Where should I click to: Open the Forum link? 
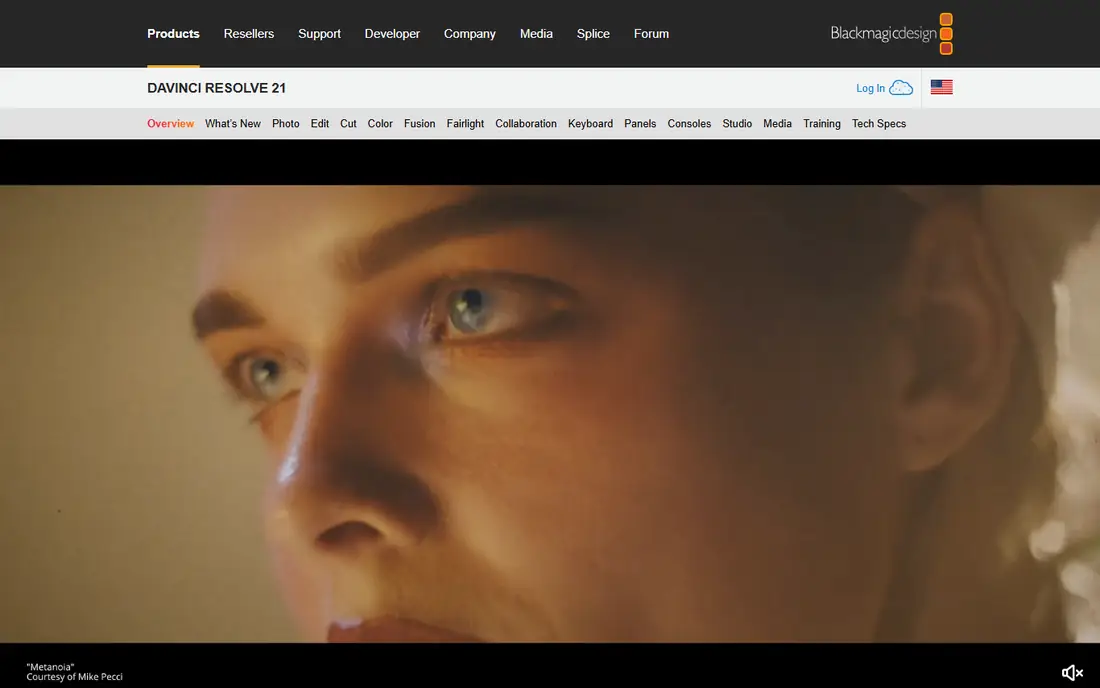(651, 34)
